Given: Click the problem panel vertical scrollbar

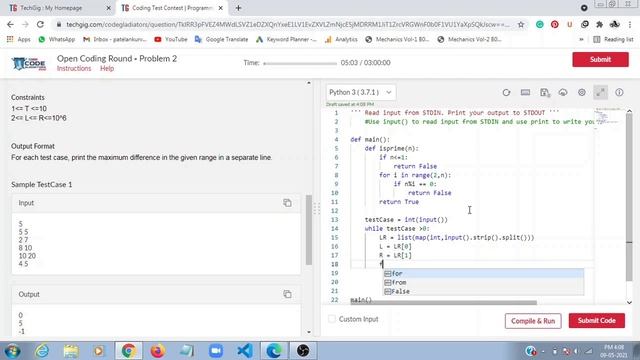Looking at the screenshot, I should coord(309,230).
